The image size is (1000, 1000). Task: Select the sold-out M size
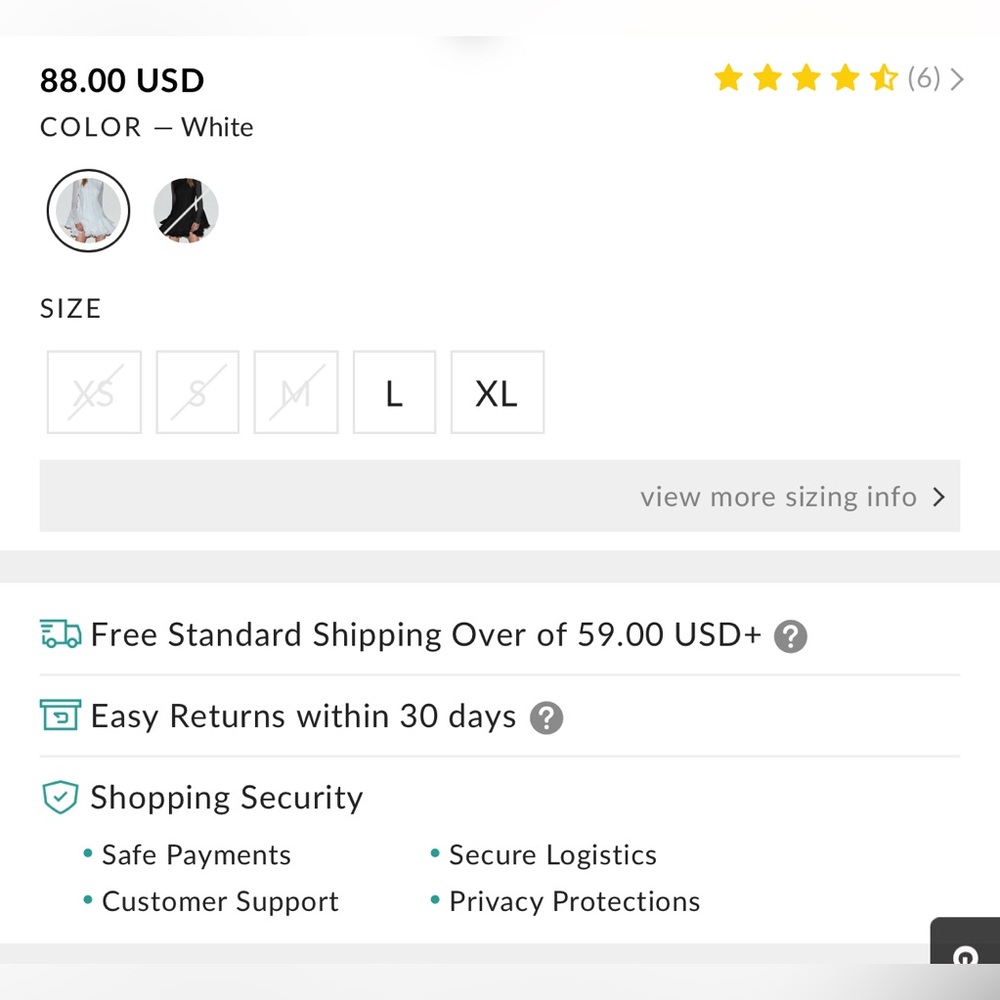(296, 392)
